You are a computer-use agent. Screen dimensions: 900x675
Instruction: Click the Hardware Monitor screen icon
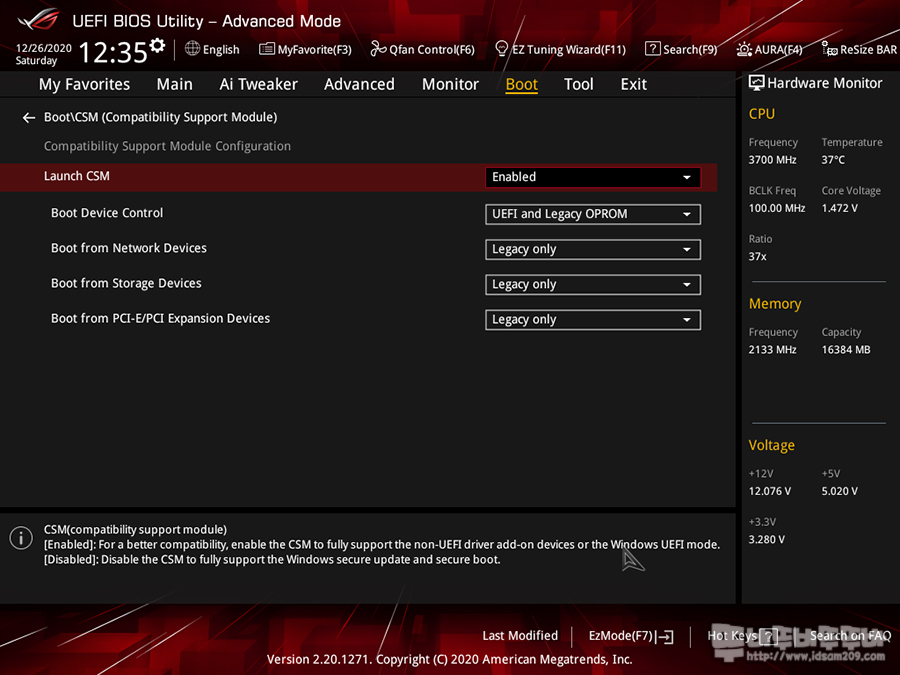click(x=756, y=83)
